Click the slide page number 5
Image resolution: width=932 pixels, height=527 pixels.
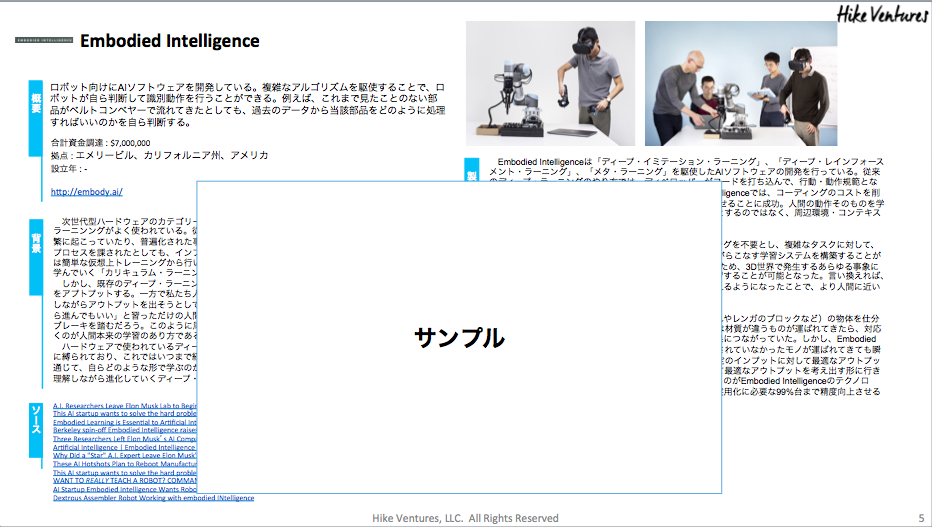click(x=921, y=519)
